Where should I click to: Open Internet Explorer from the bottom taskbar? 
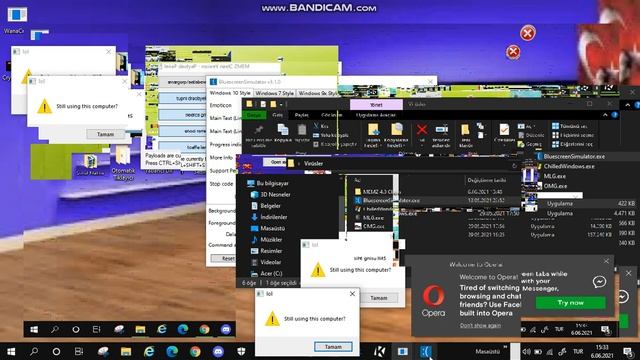(x=149, y=351)
